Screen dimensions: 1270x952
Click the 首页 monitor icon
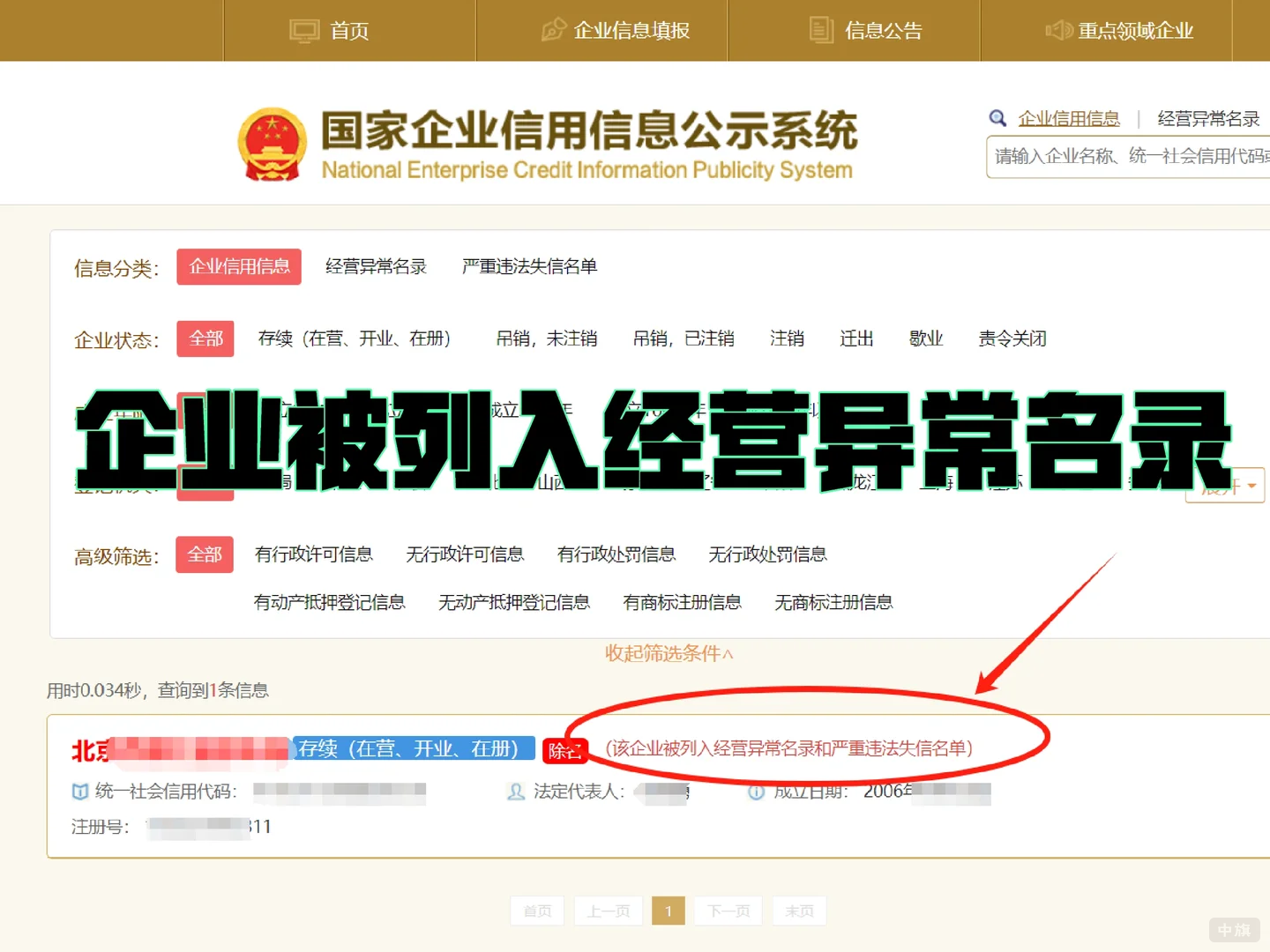point(304,29)
